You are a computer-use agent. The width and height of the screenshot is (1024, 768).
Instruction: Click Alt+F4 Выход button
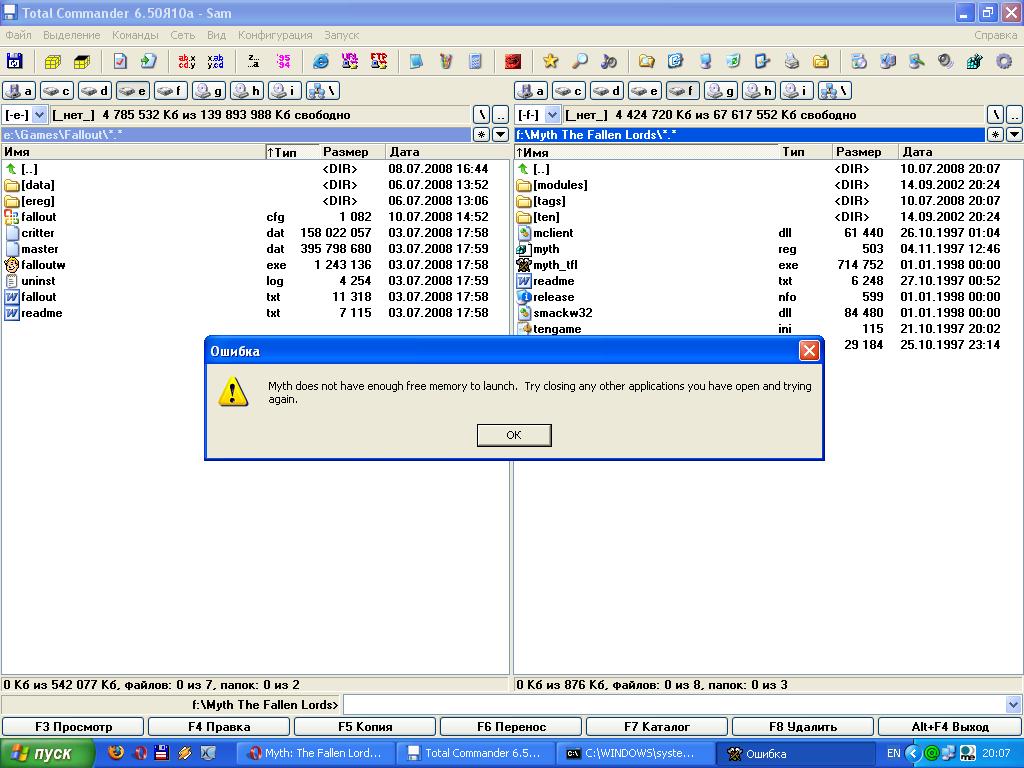pyautogui.click(x=950, y=726)
